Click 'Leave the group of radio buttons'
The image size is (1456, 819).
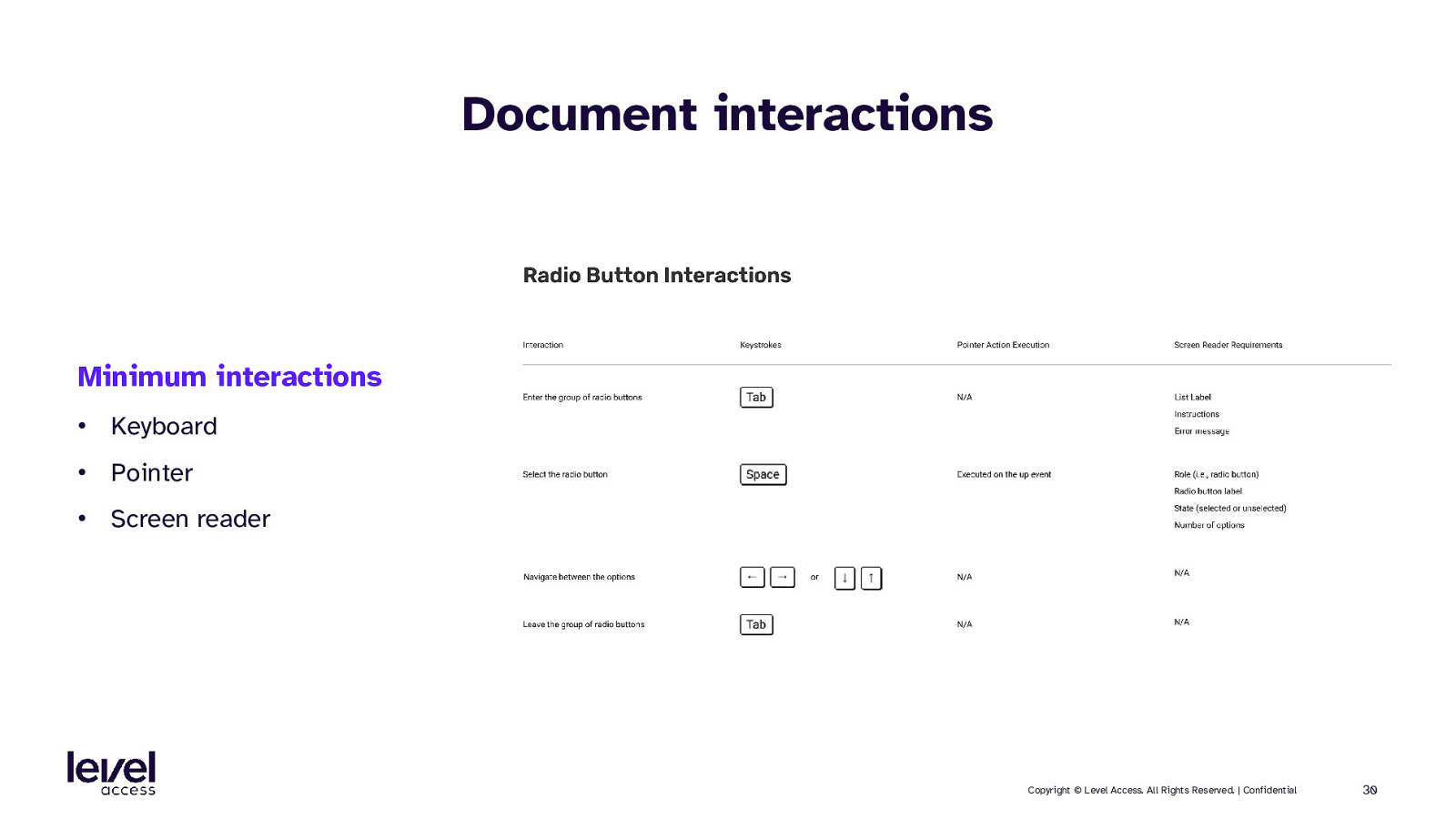click(x=583, y=624)
